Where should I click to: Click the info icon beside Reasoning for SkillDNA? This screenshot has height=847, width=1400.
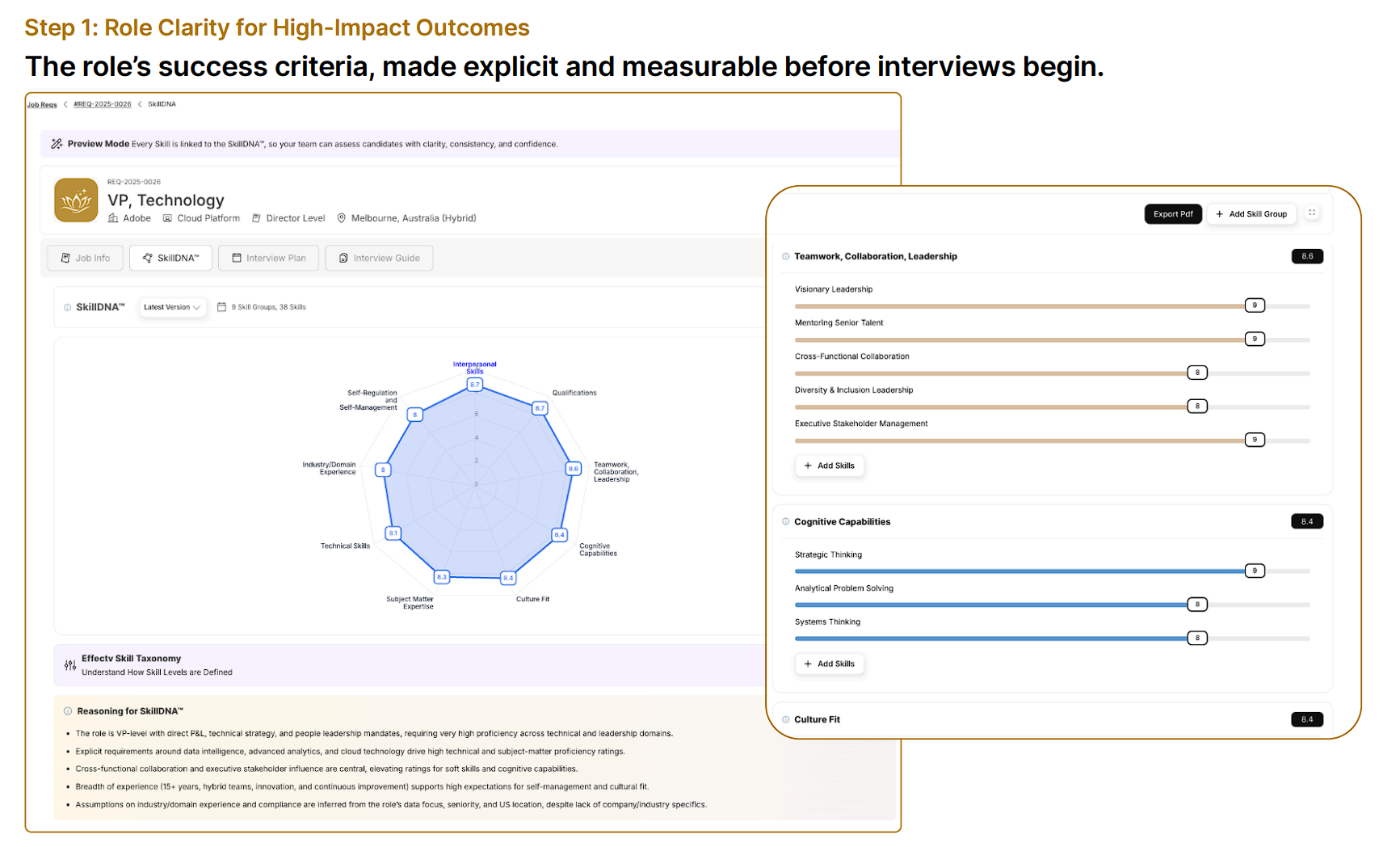pyautogui.click(x=68, y=711)
